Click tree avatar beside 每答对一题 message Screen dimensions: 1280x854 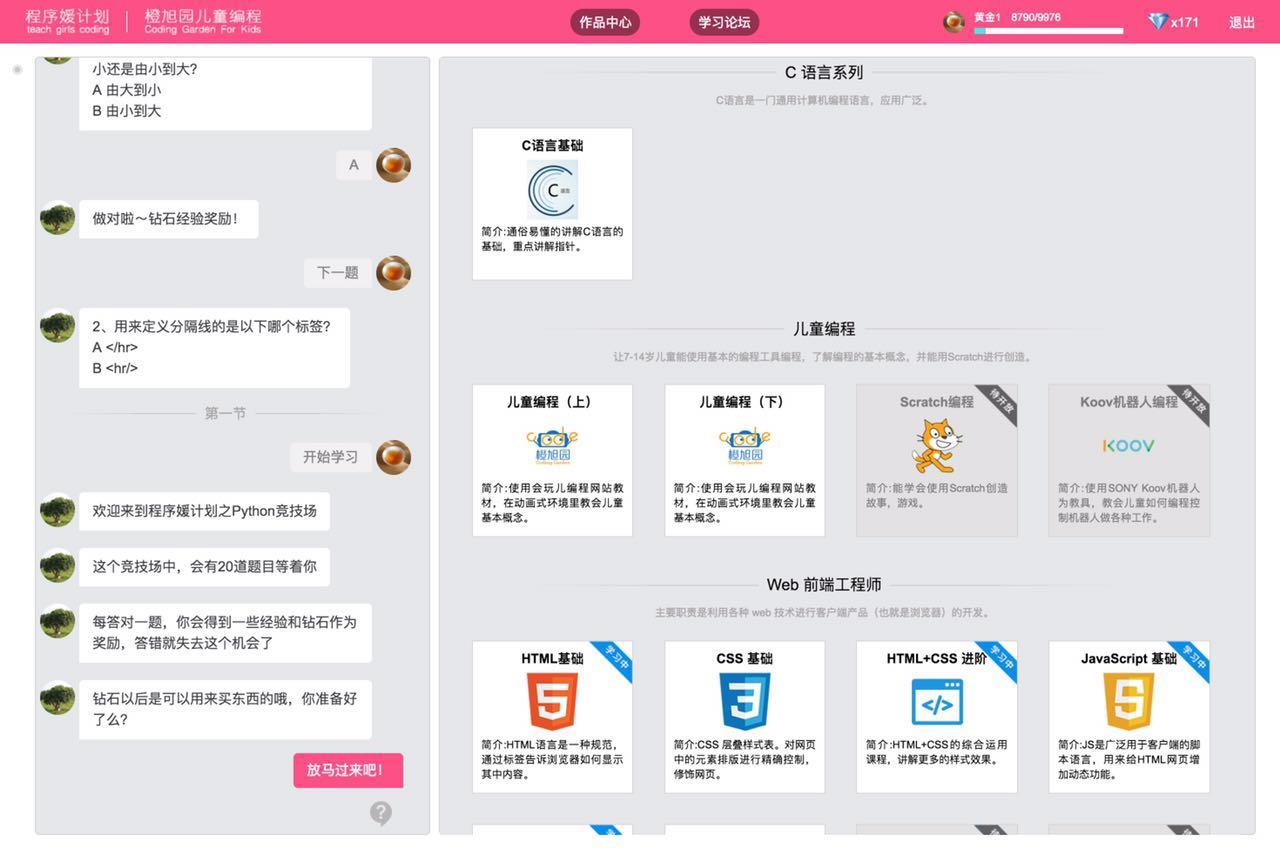point(57,621)
